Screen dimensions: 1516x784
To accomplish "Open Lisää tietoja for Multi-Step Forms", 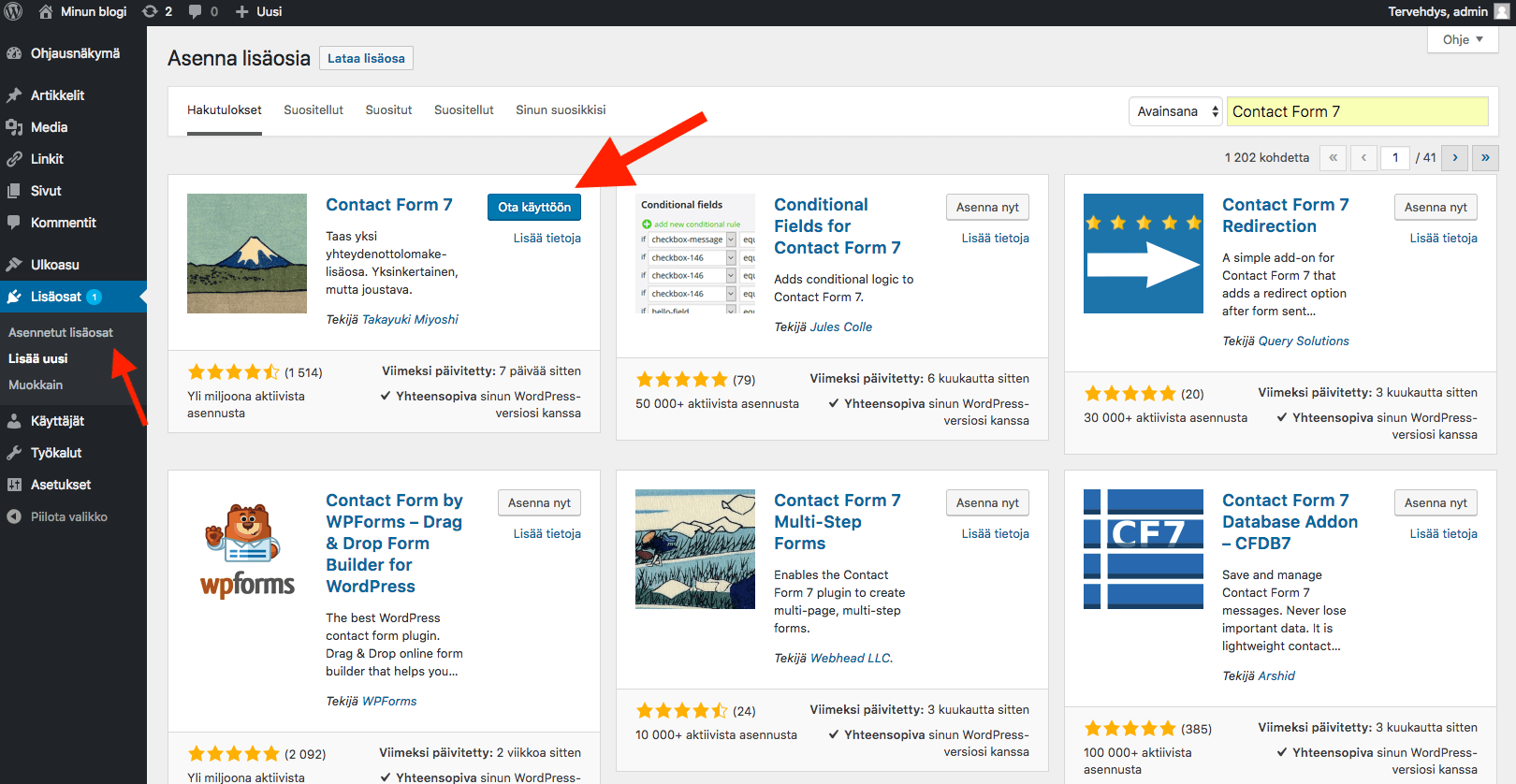I will [996, 533].
